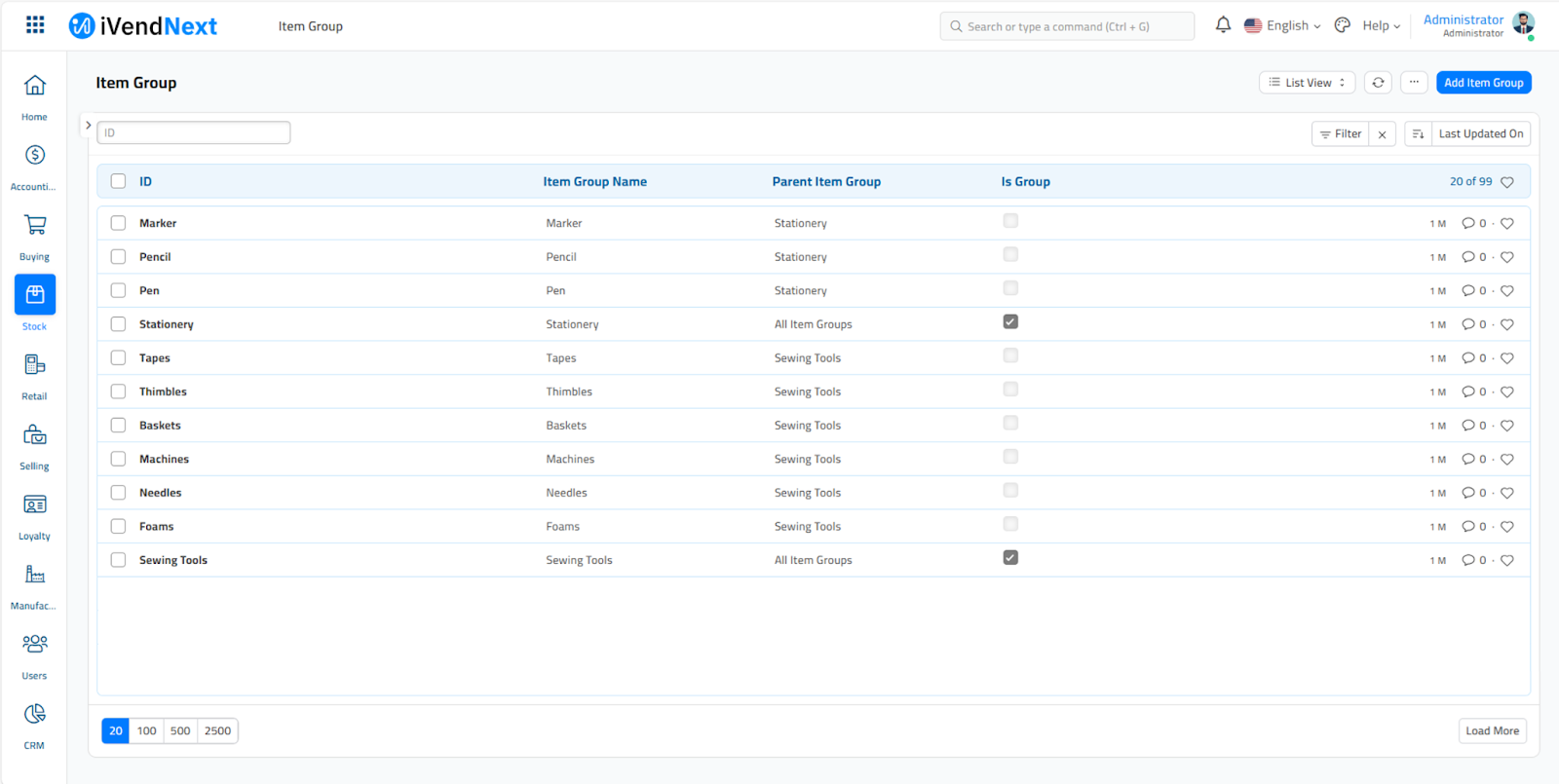Click the refresh list icon
The image size is (1559, 784).
point(1378,83)
